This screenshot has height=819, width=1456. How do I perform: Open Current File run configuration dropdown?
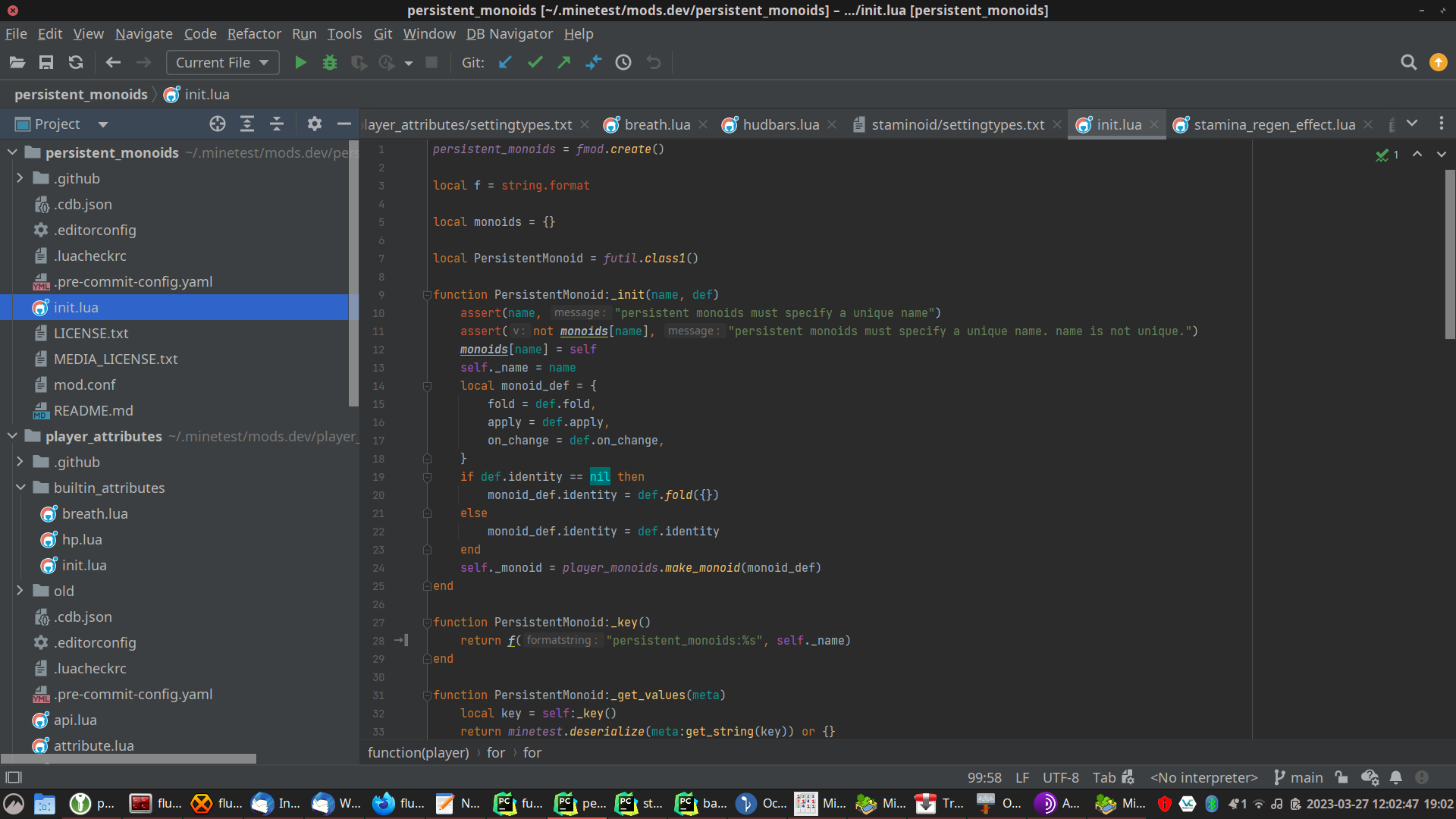coord(222,63)
